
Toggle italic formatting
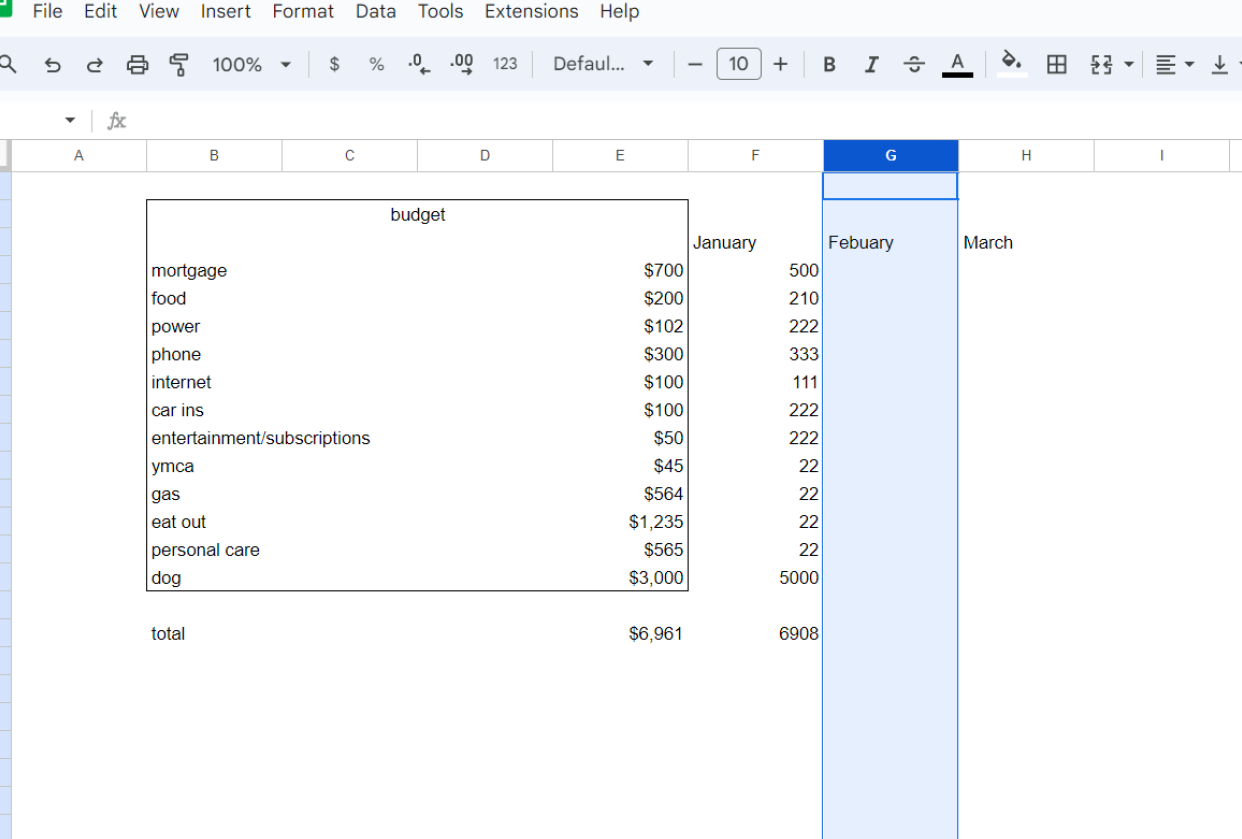pyautogui.click(x=871, y=64)
